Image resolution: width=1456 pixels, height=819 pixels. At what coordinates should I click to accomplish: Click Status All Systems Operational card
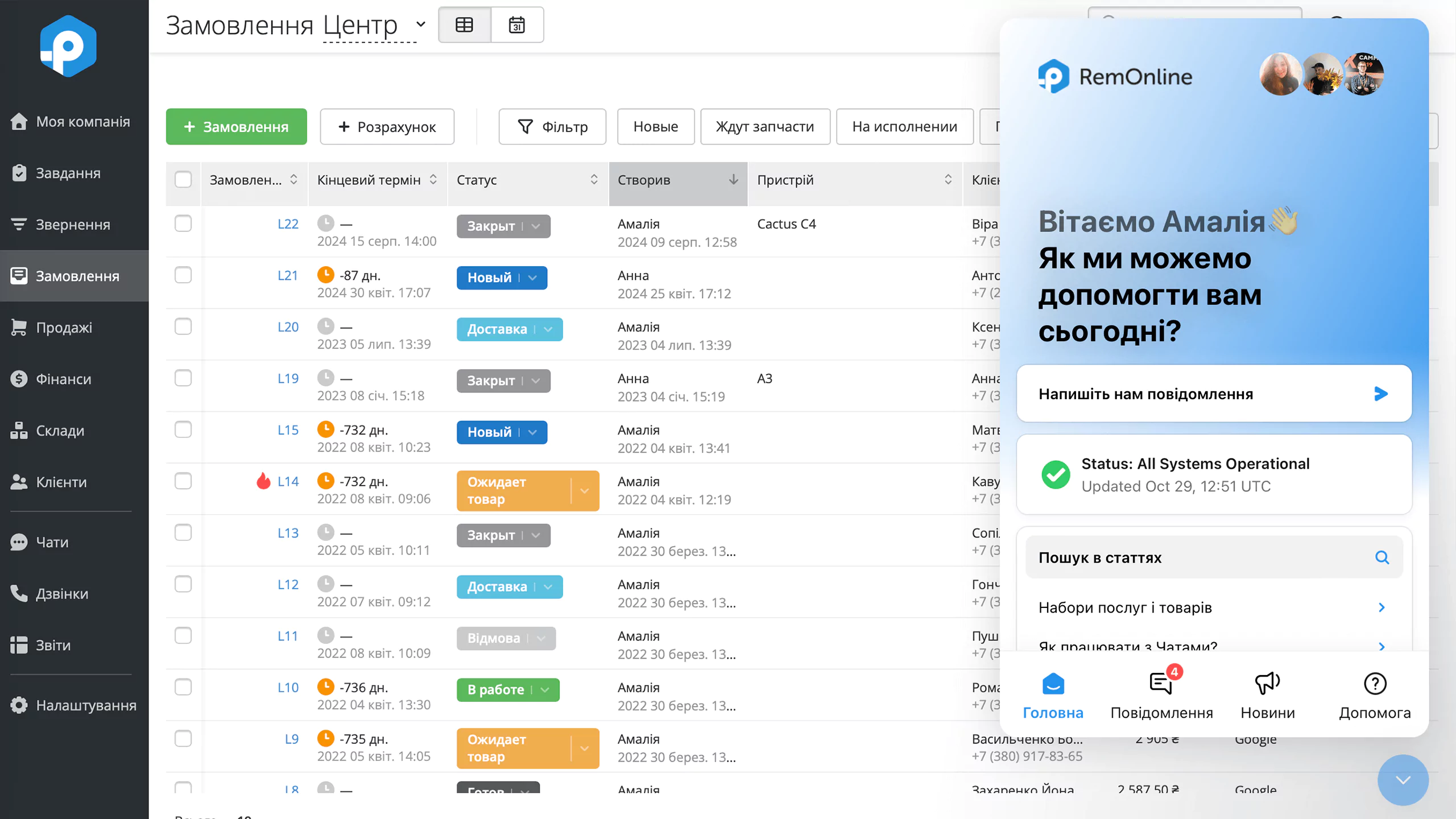1214,474
